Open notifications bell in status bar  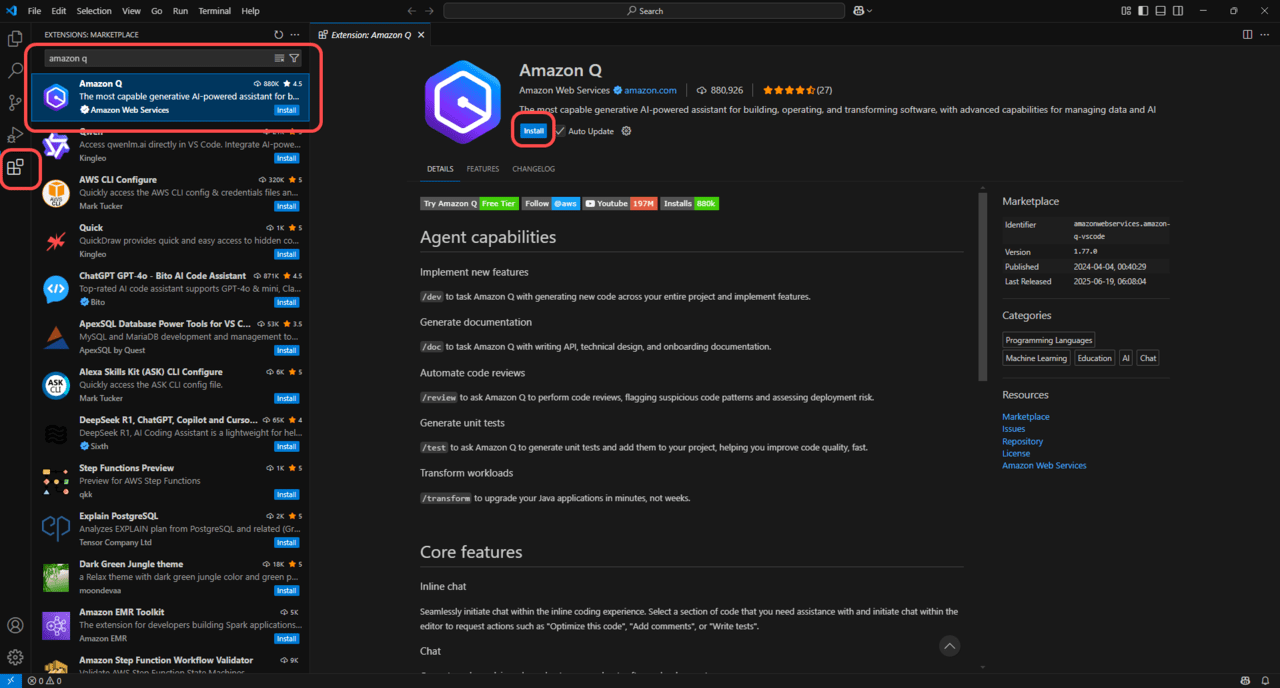pyautogui.click(x=1265, y=681)
